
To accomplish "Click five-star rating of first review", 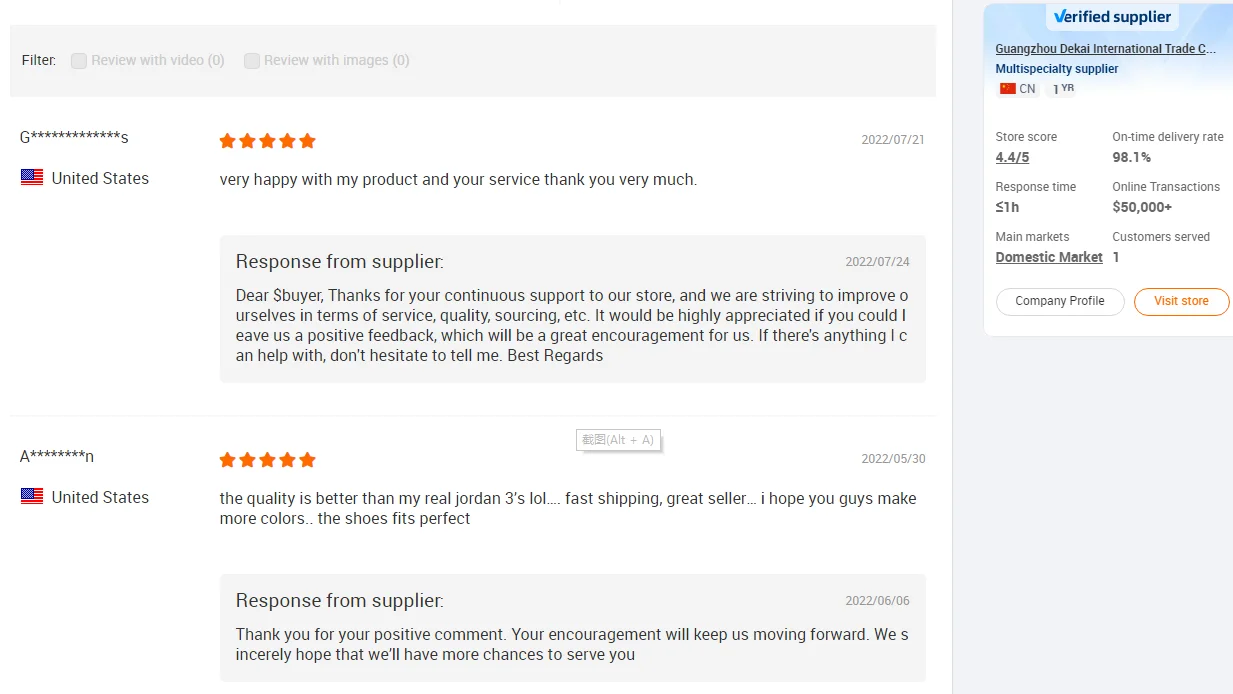I will 267,141.
